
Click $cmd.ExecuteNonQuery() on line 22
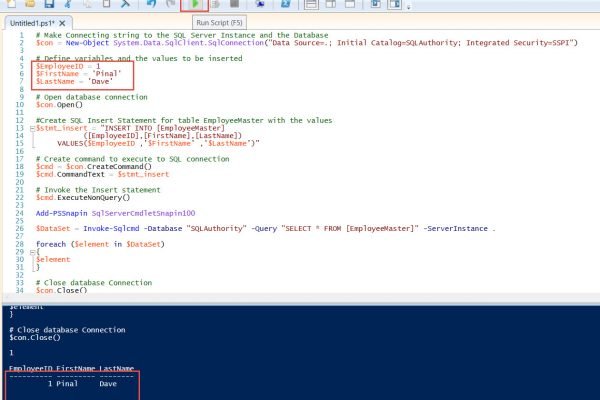(x=83, y=198)
